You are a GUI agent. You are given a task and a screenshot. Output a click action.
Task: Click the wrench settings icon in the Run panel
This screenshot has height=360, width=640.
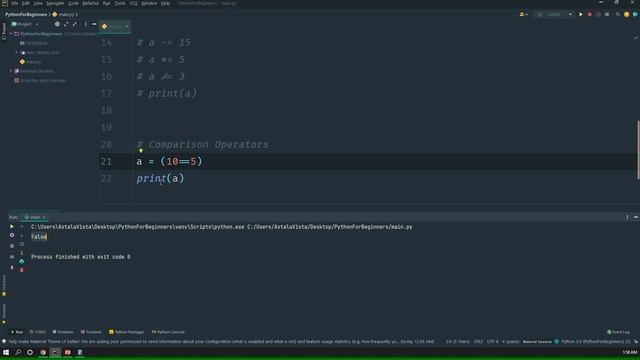(12, 236)
